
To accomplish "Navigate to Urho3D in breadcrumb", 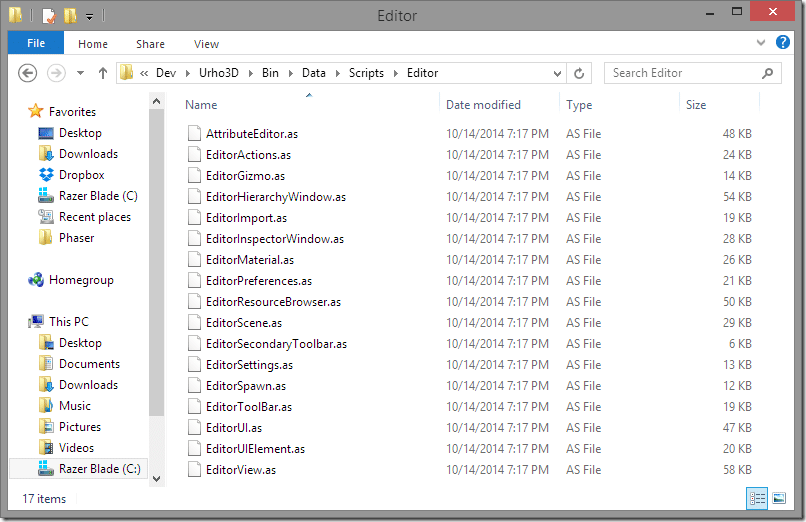I will tap(219, 73).
